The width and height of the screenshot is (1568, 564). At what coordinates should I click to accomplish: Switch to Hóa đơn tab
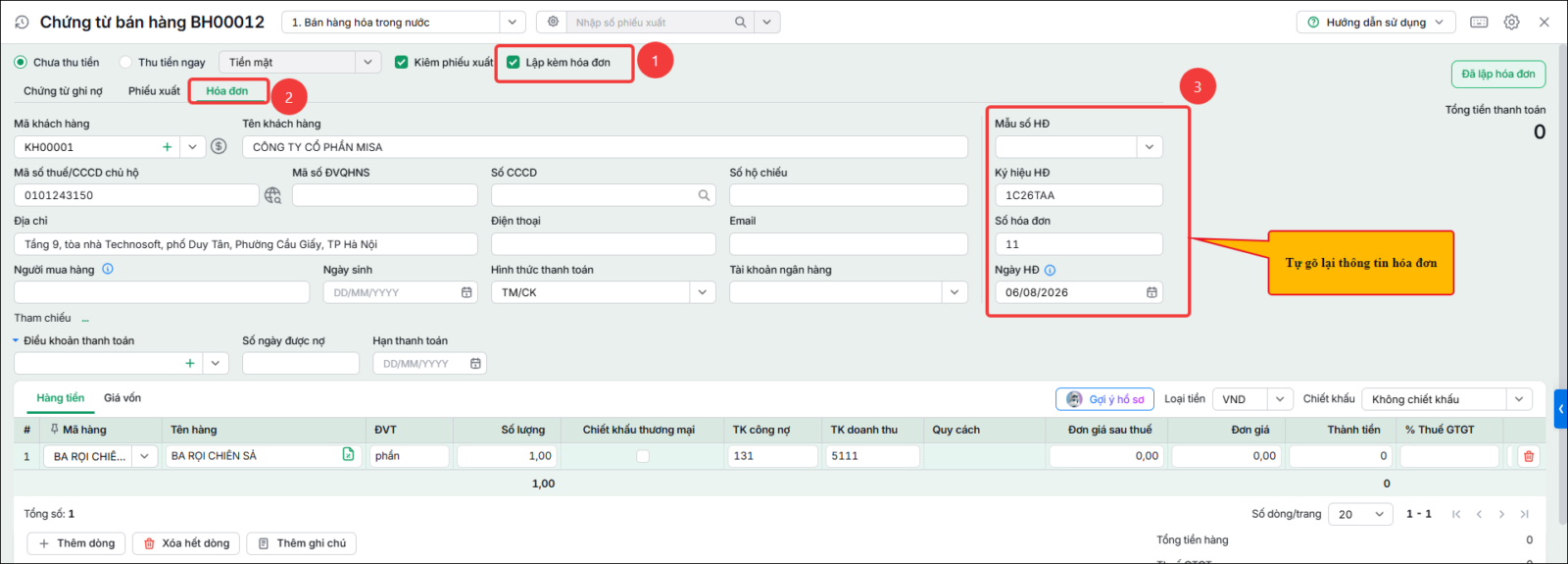227,91
